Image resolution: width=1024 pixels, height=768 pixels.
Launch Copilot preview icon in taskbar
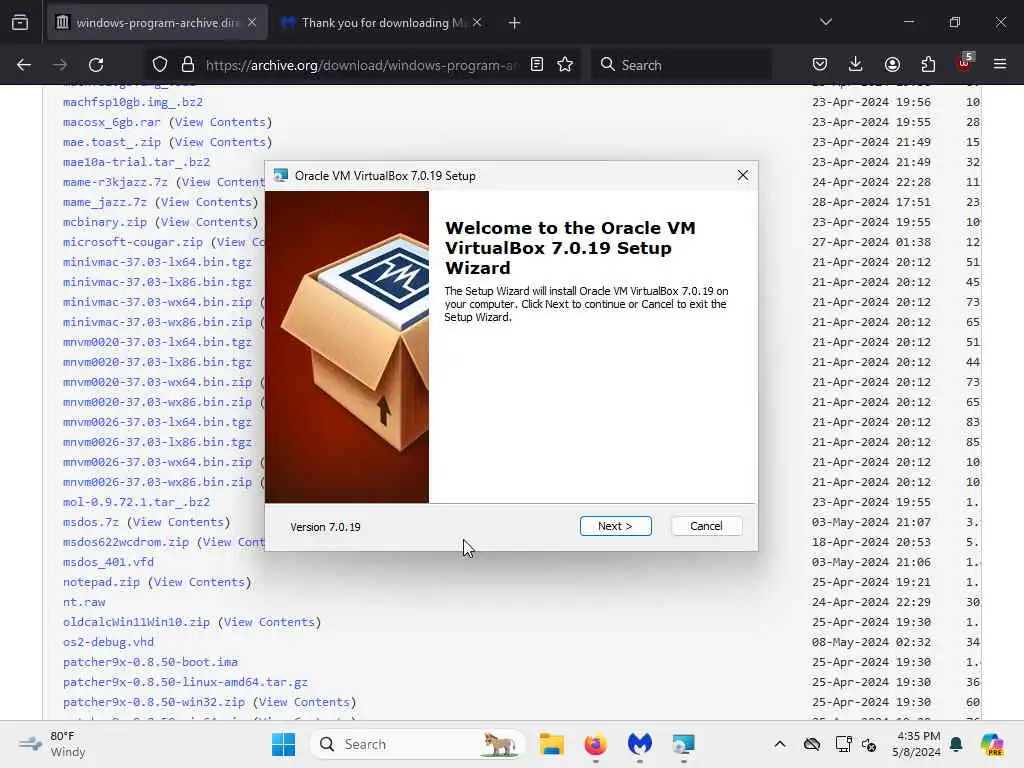click(992, 744)
